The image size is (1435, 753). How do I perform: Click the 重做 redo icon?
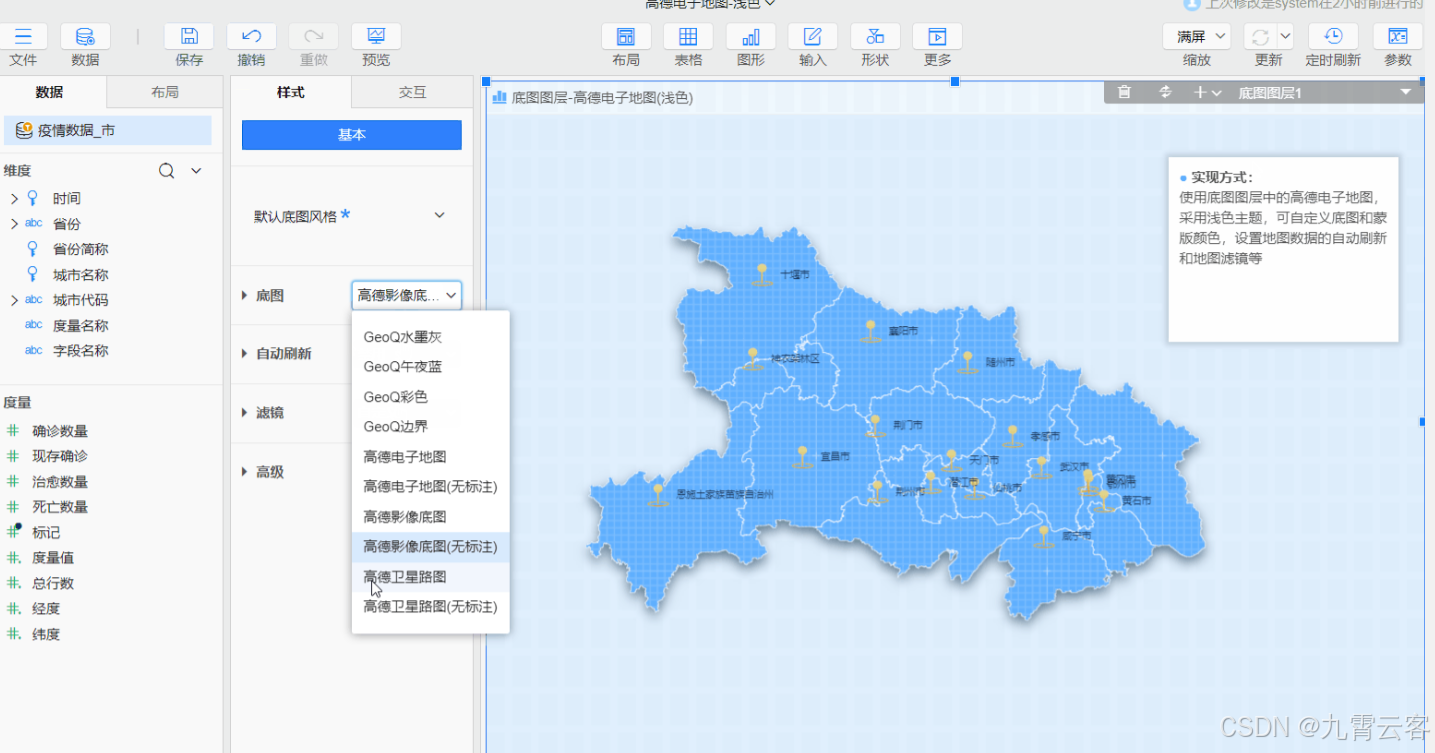[x=313, y=37]
